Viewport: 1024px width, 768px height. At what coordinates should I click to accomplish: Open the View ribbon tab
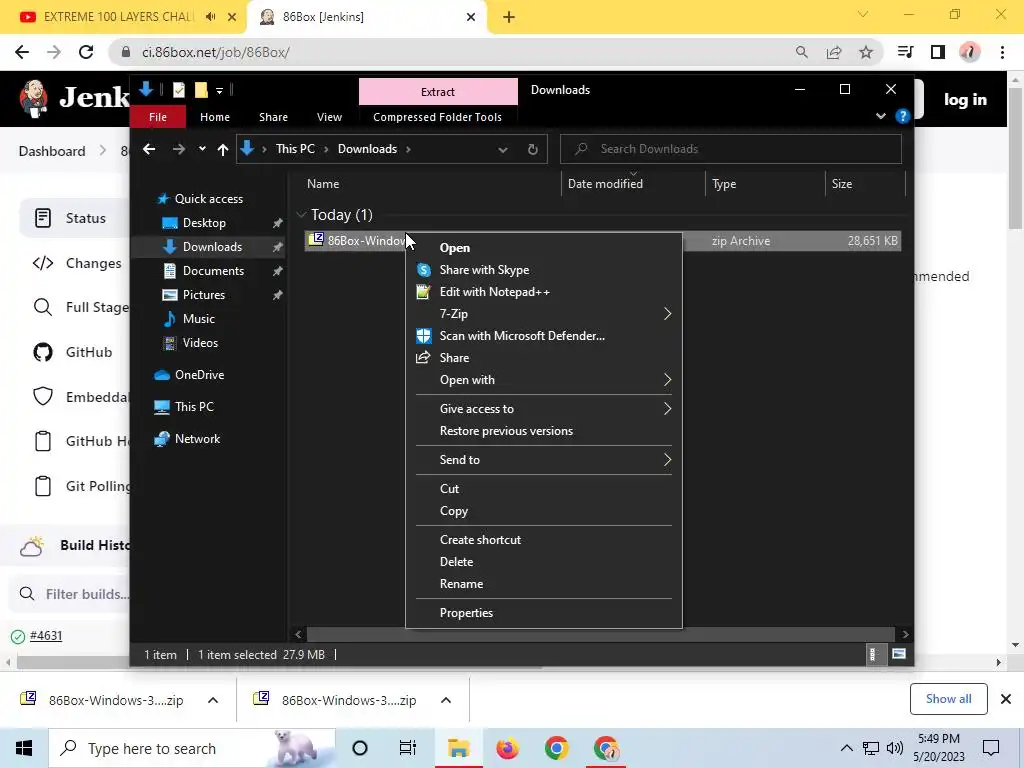click(329, 117)
